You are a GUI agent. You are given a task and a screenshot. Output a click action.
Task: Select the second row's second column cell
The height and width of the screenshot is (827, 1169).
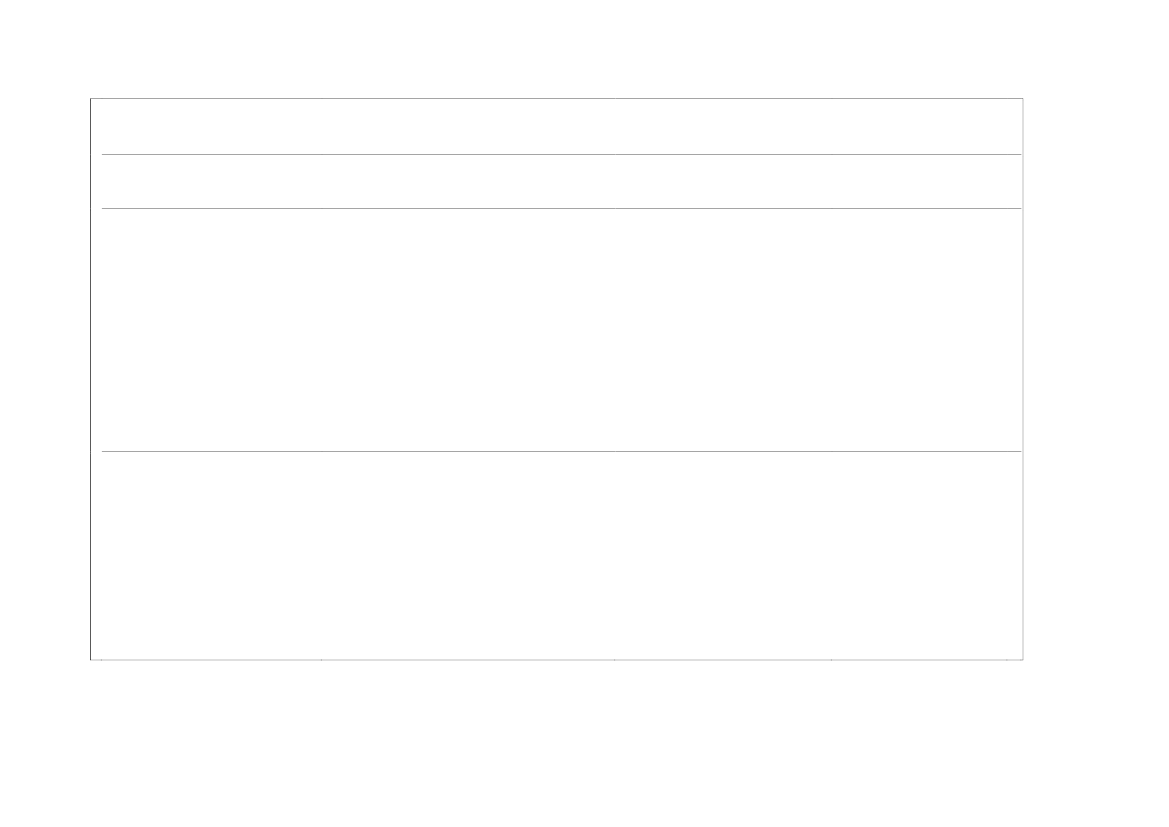[x=467, y=182]
